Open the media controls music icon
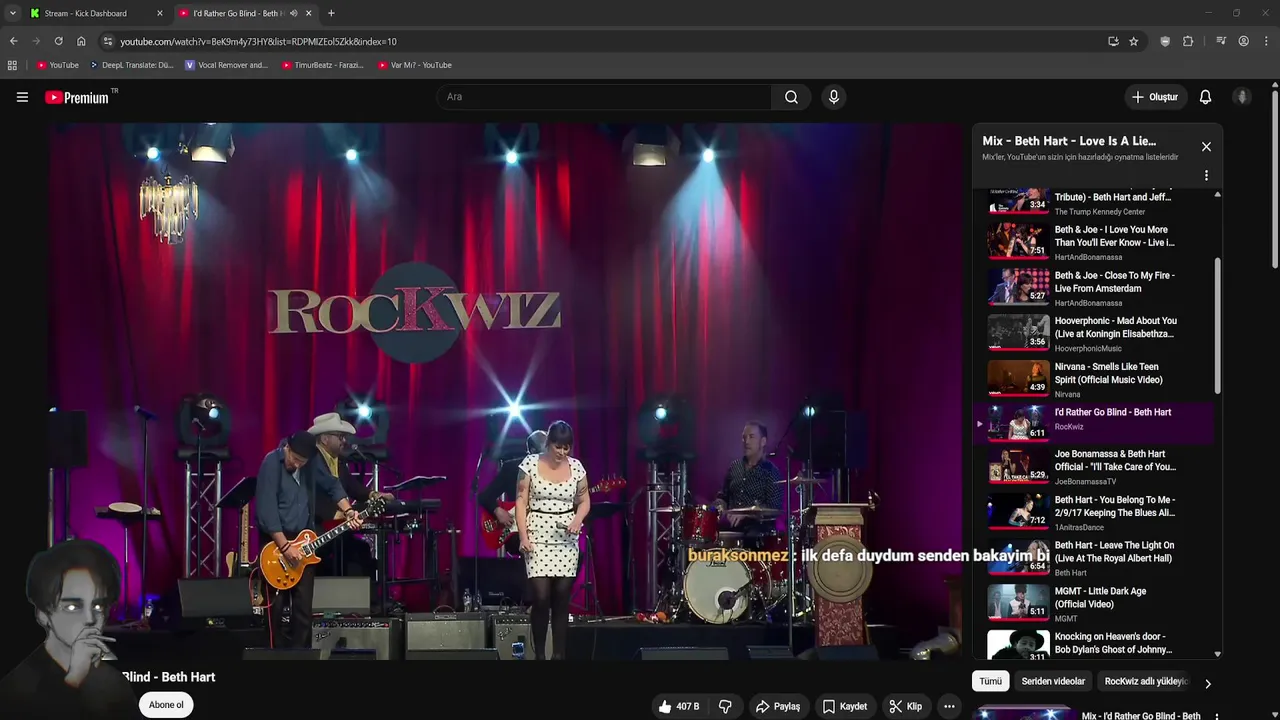Image resolution: width=1280 pixels, height=720 pixels. point(1221,41)
